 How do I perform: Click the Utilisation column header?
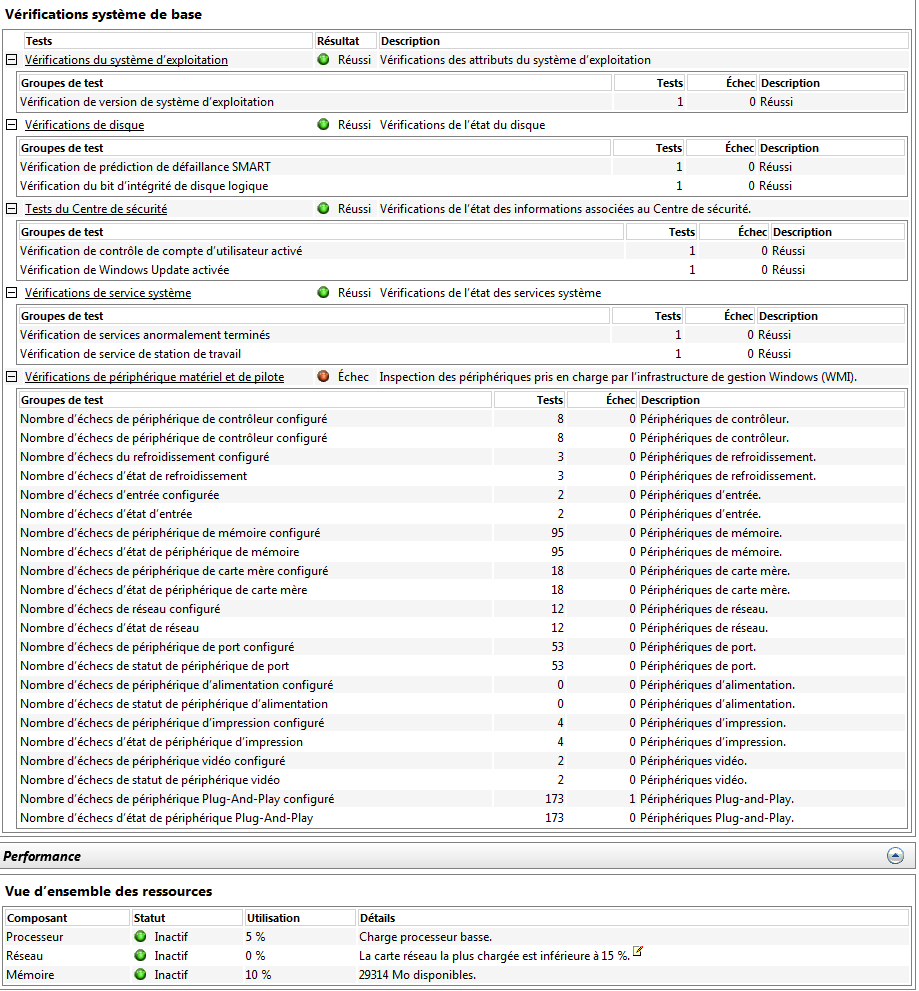(300, 918)
